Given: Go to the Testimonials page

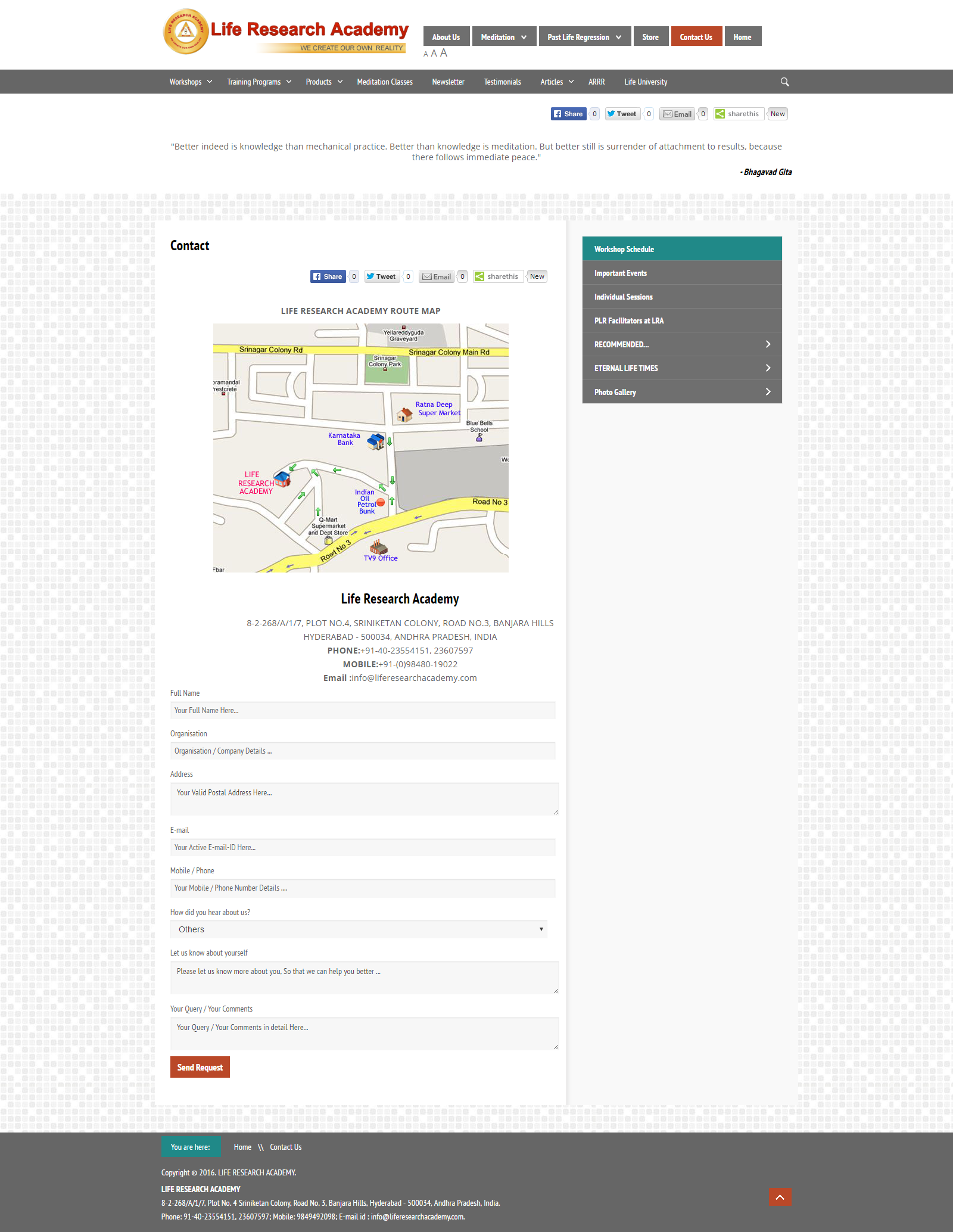Looking at the screenshot, I should pyautogui.click(x=502, y=82).
